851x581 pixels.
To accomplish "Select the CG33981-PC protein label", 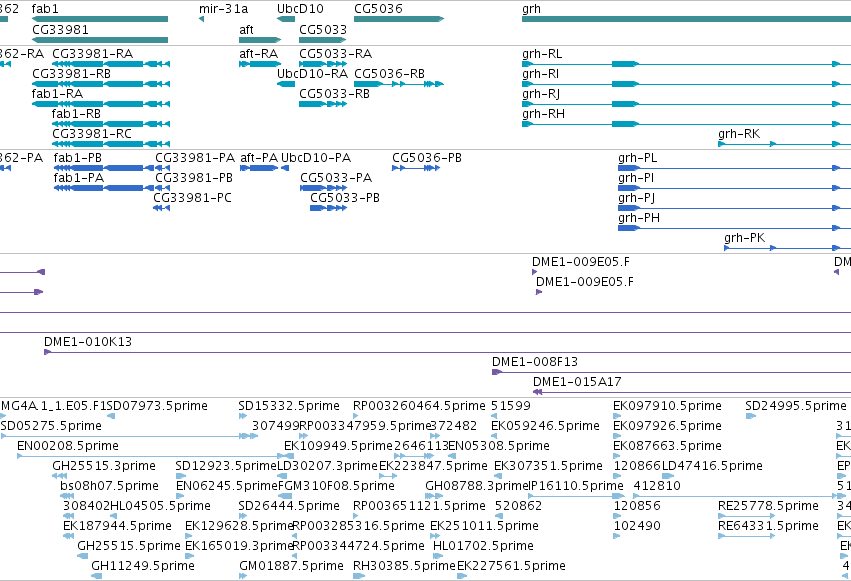I will (193, 198).
